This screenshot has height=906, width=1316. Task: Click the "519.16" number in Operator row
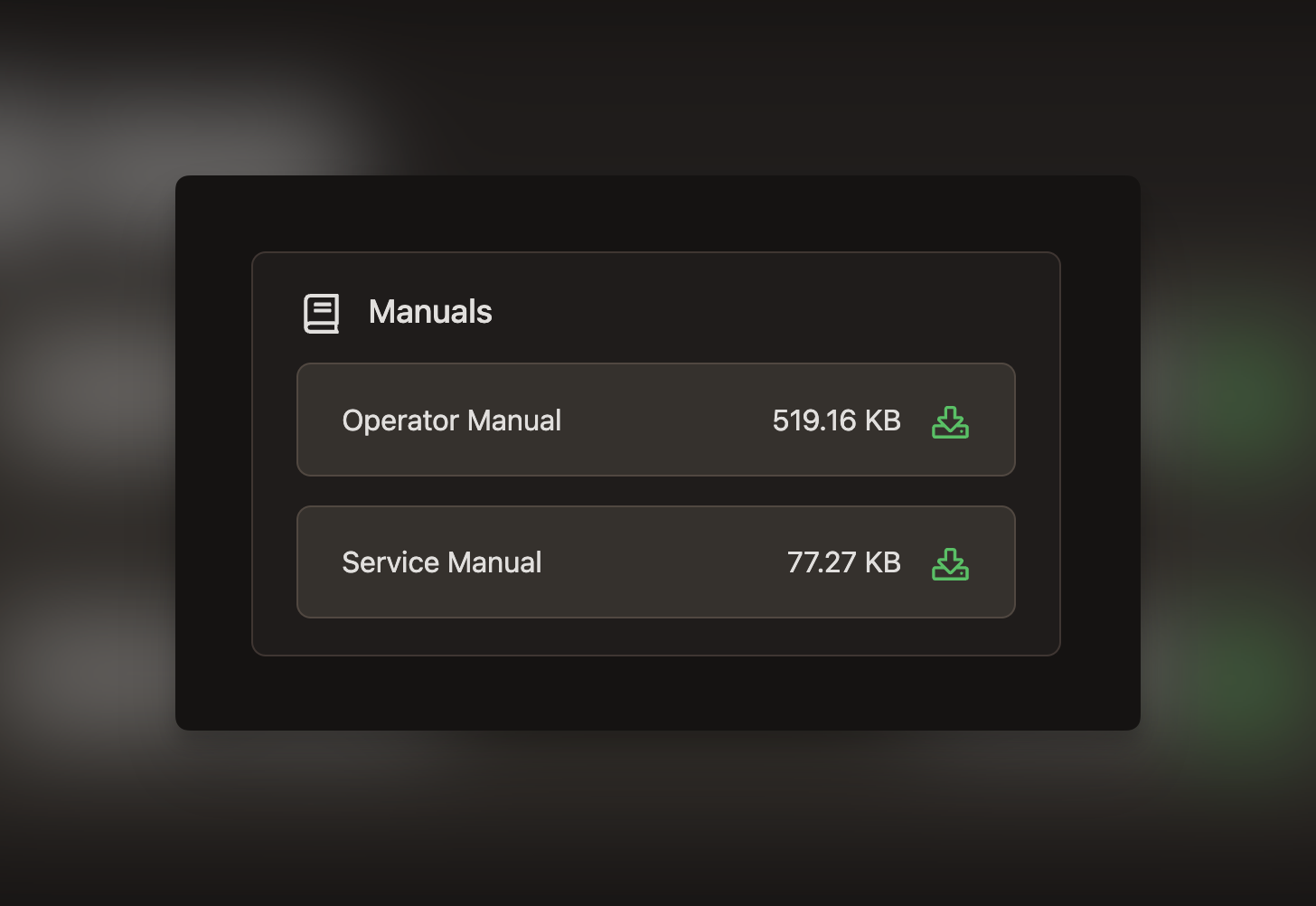coord(814,420)
